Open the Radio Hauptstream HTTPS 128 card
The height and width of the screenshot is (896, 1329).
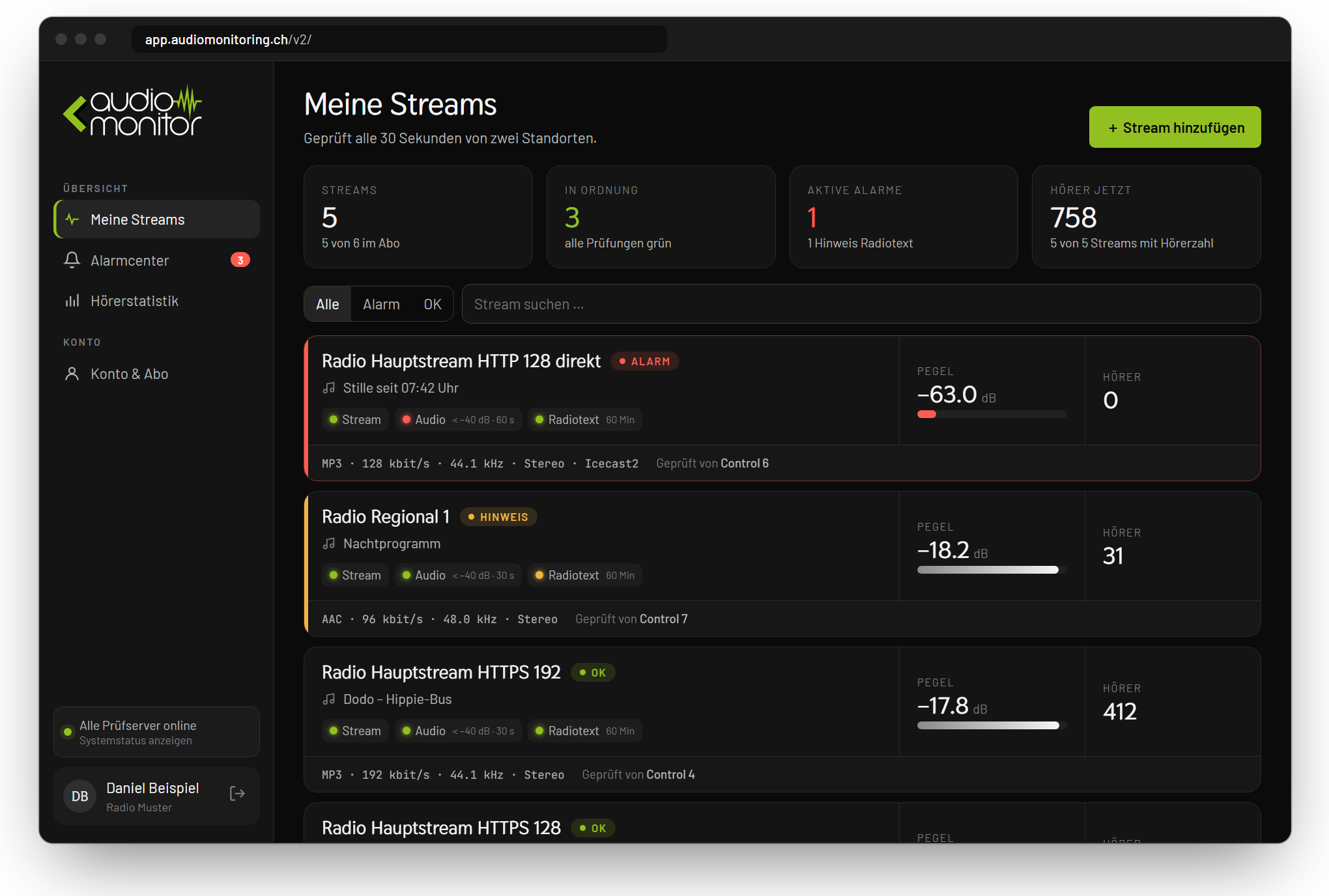782,824
